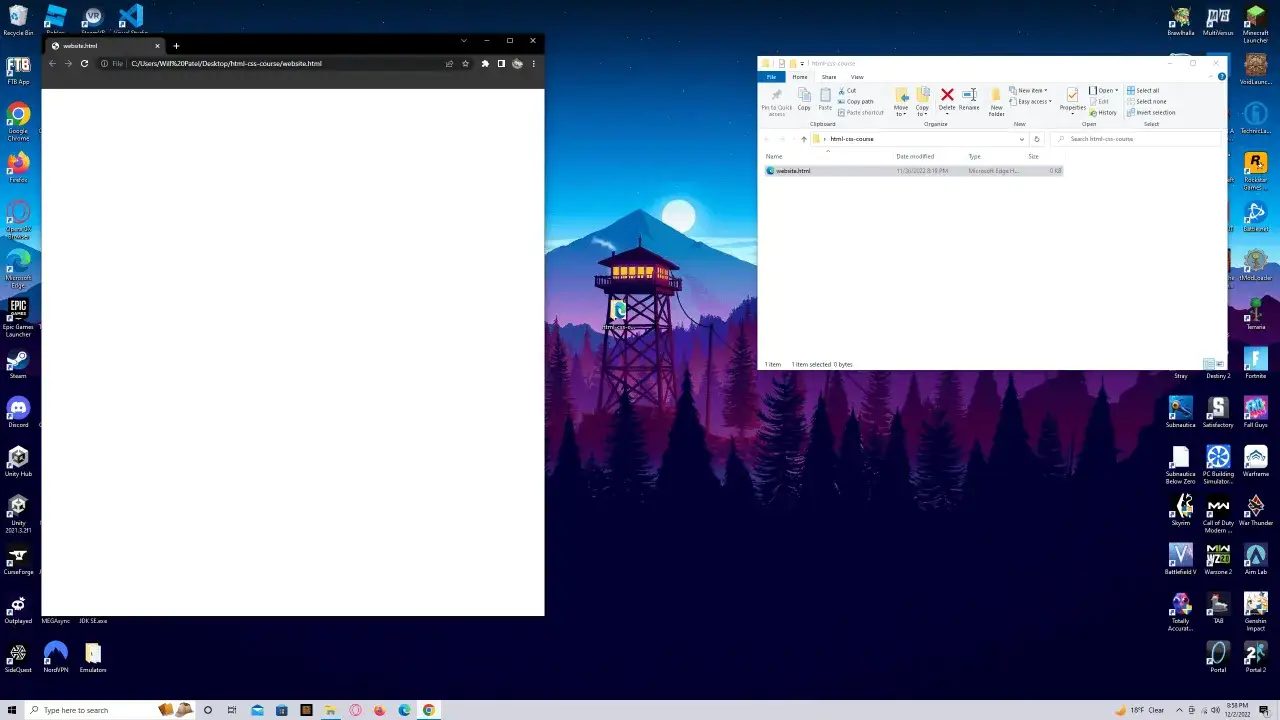
Task: Close the website.html Chrome tab
Action: 157,46
